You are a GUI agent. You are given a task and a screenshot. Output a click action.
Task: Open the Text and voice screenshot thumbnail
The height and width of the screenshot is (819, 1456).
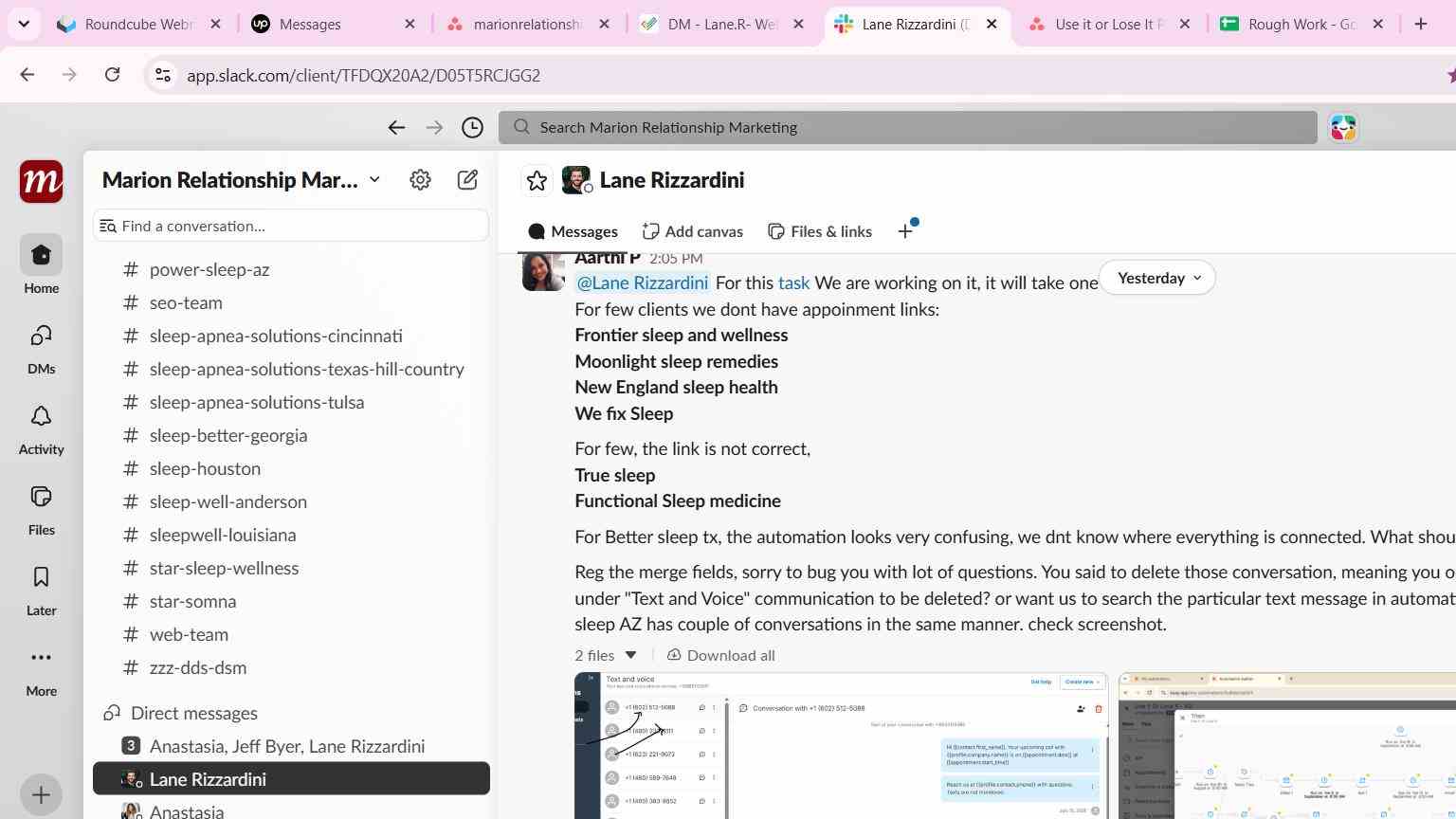click(841, 745)
